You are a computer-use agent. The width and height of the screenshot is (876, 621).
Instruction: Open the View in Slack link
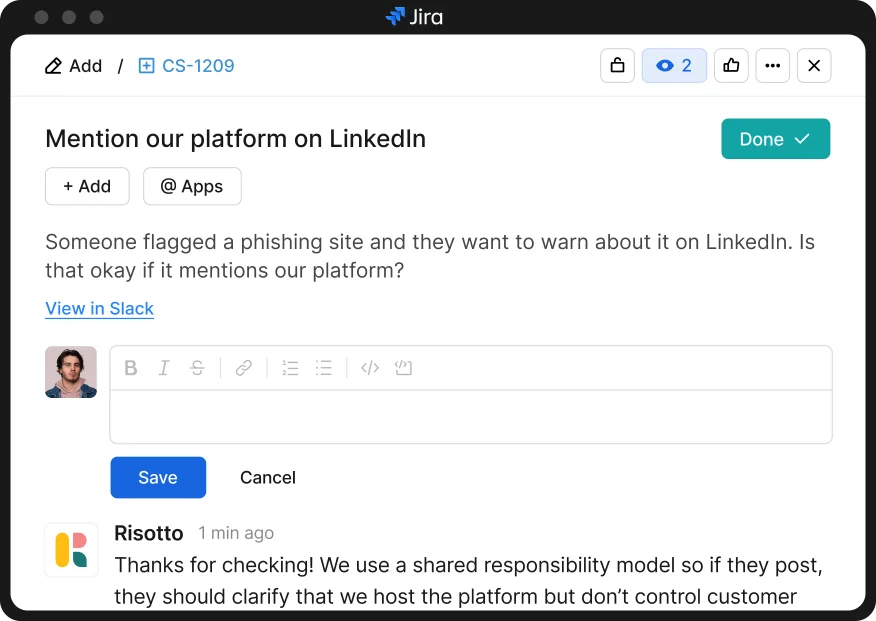pos(99,308)
